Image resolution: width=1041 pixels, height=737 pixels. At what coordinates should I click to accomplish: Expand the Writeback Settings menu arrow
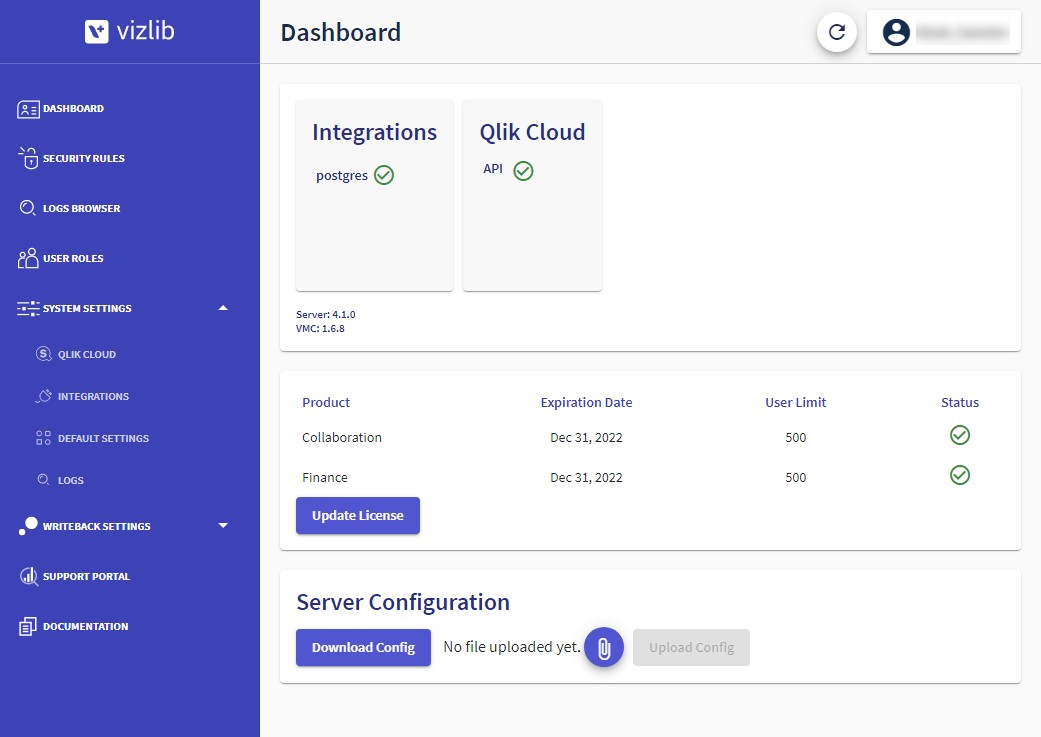pyautogui.click(x=223, y=525)
